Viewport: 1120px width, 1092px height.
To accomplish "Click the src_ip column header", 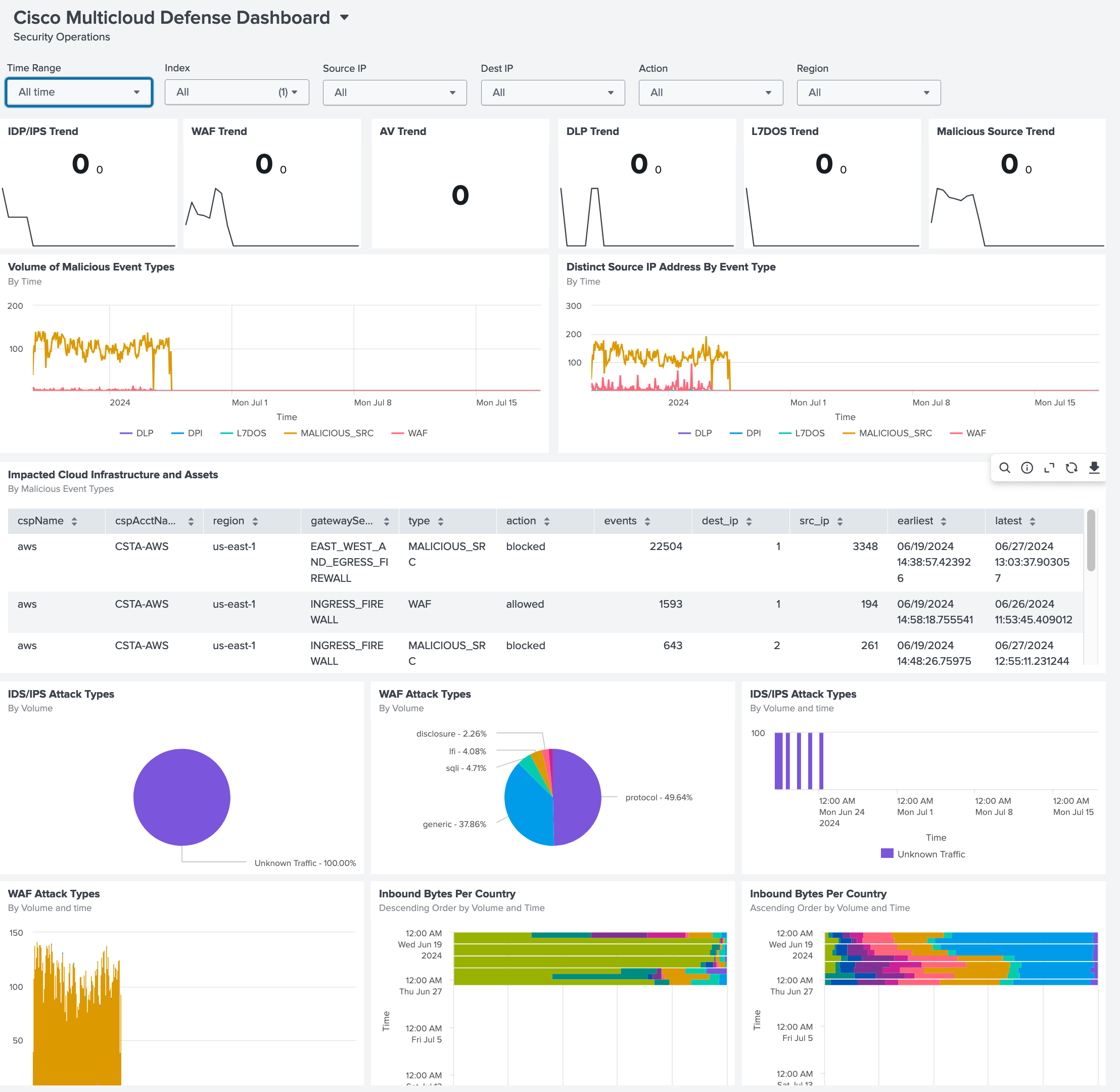I will point(838,521).
